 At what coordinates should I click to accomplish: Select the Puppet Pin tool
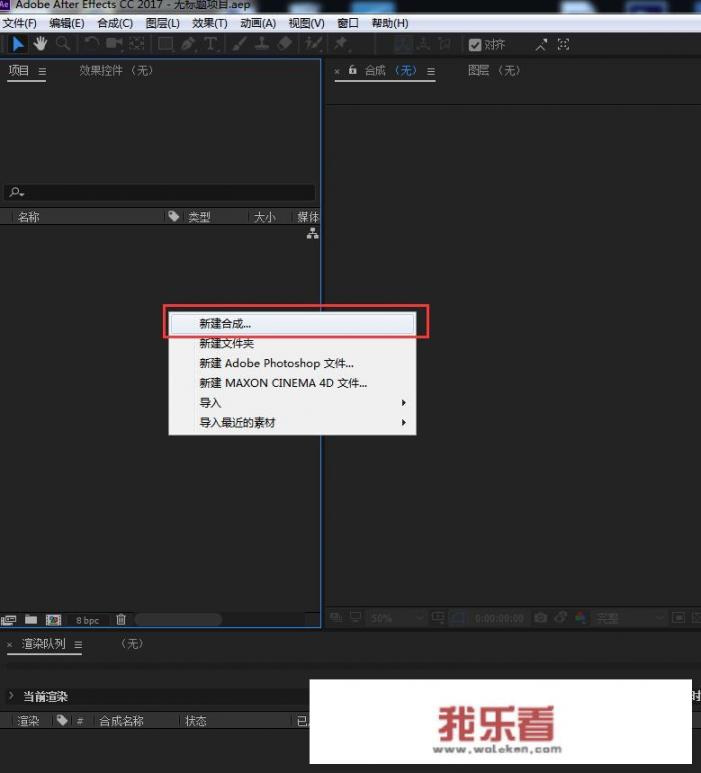(x=341, y=44)
